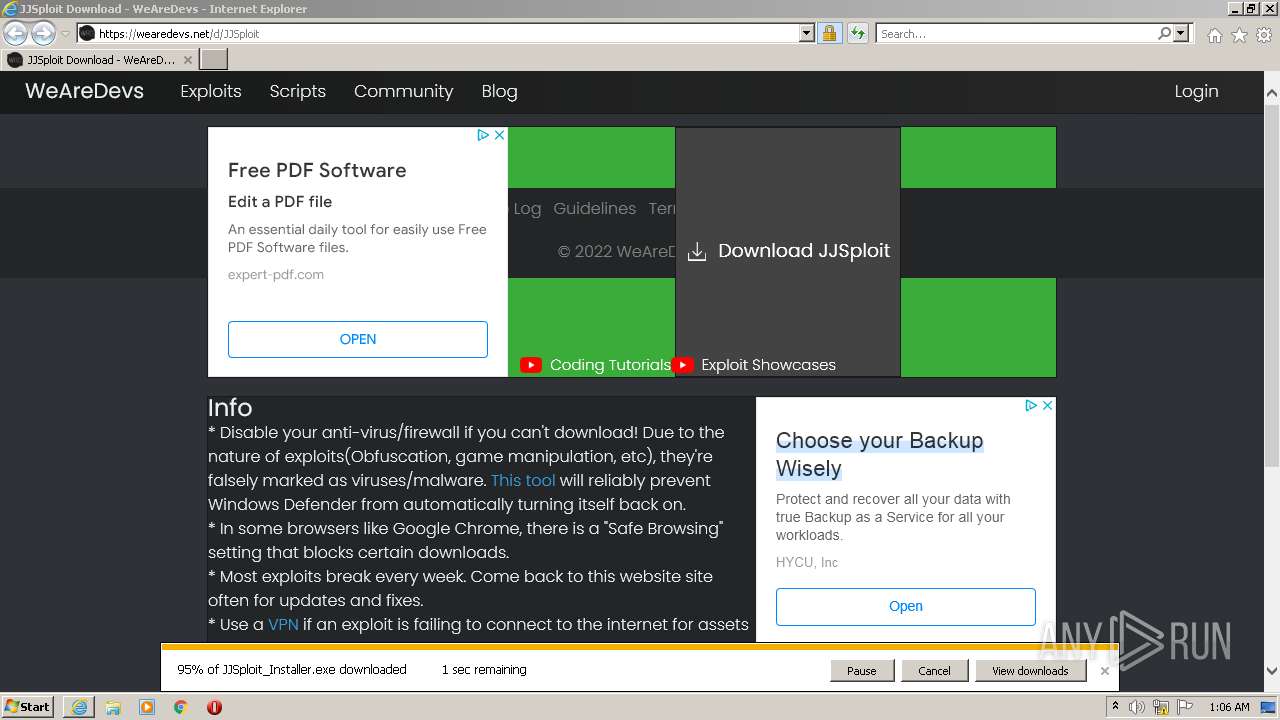Show hidden system tray icons
Image resolution: width=1280 pixels, height=720 pixels.
pyautogui.click(x=1116, y=707)
